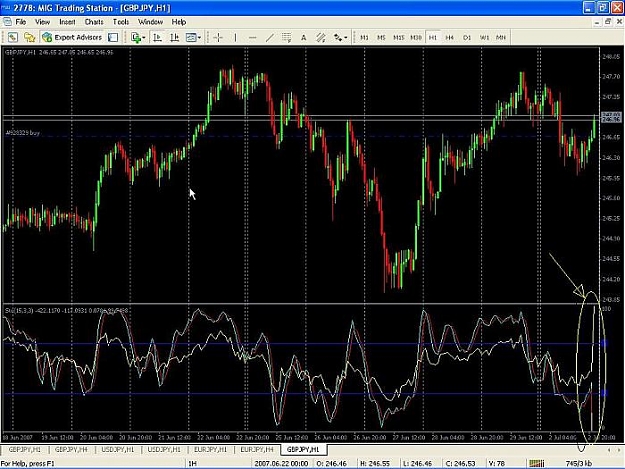Screen dimensions: 625x469
Task: Restore down the inner chart window
Action: pyautogui.click(x=608, y=22)
